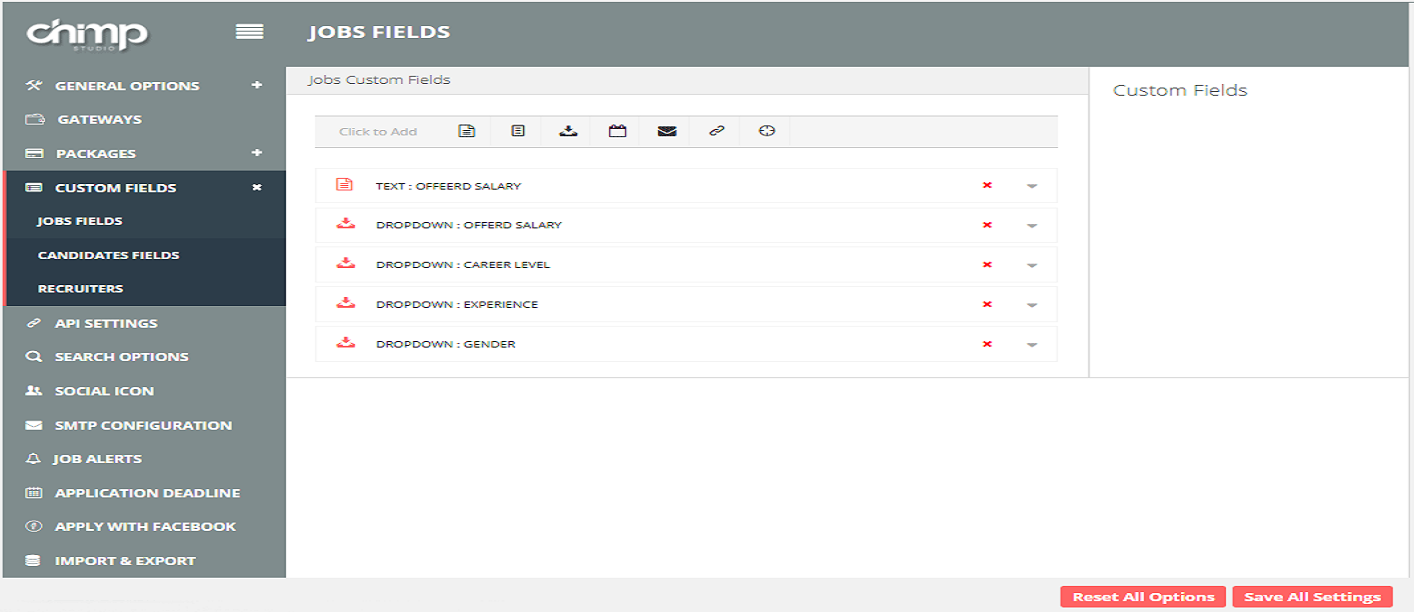Screen dimensions: 1414x612
Task: Open Candidates Fields submenu item
Action: (108, 255)
